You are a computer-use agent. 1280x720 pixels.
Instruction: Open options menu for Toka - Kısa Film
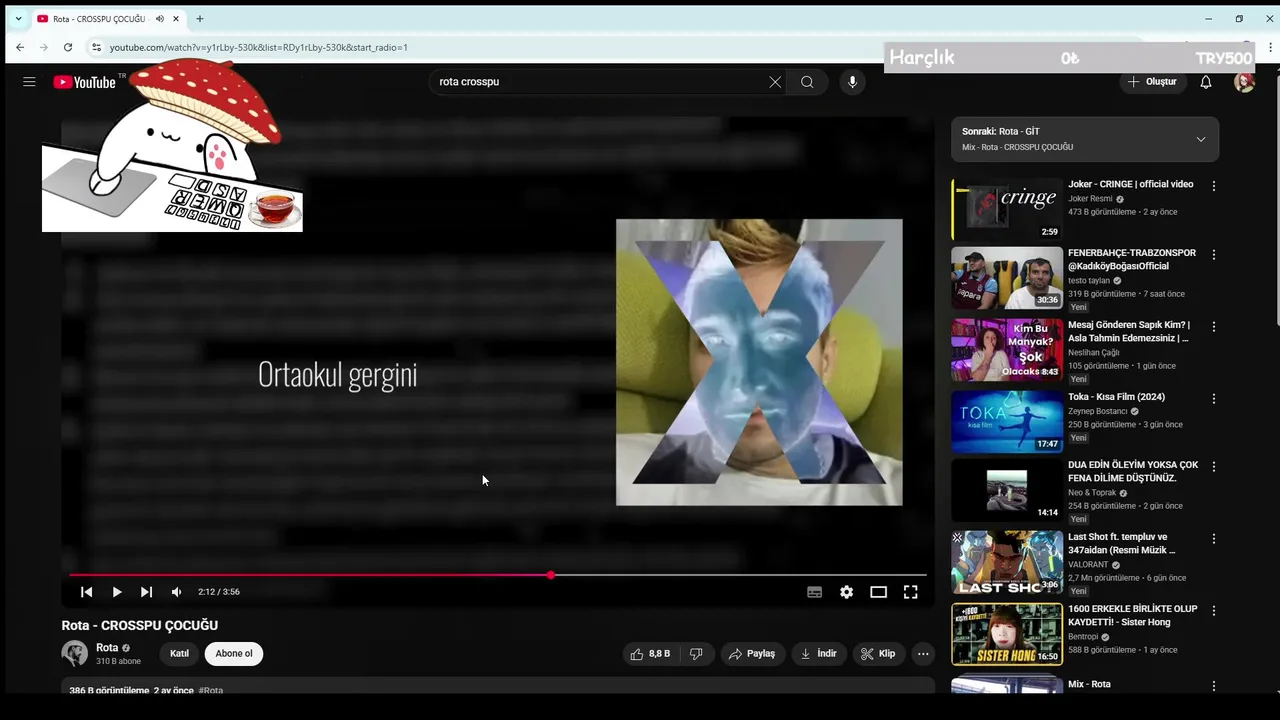click(1214, 398)
